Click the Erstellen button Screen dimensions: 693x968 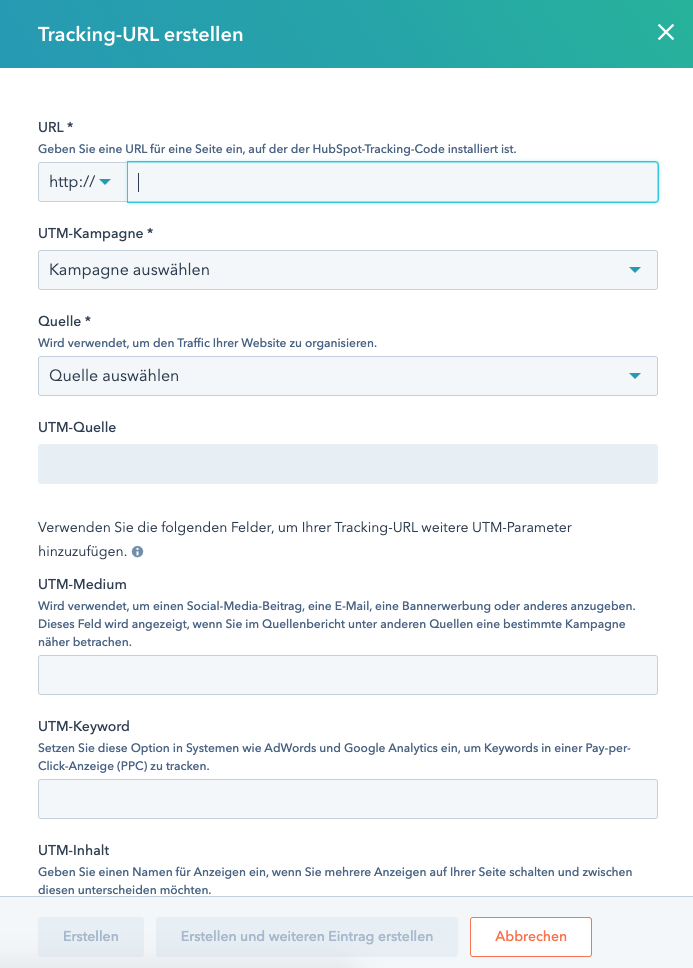pos(91,936)
